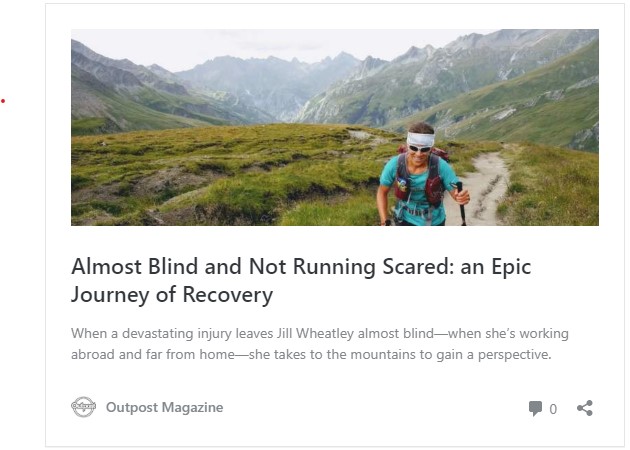Click the dirt trail path in the photo

(x=486, y=185)
